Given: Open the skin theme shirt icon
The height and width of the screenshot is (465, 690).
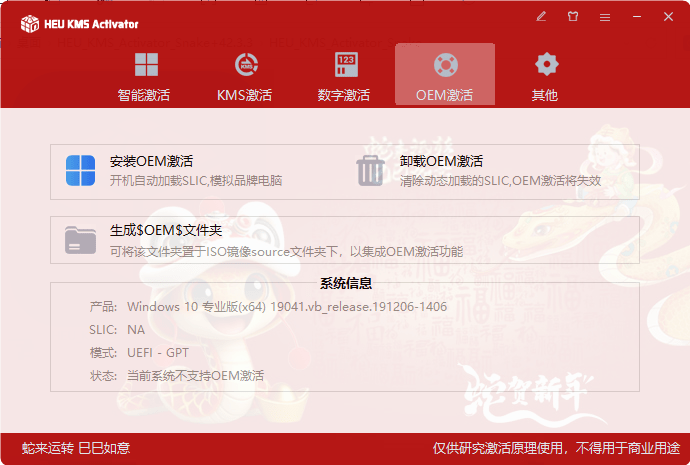Looking at the screenshot, I should (x=573, y=17).
